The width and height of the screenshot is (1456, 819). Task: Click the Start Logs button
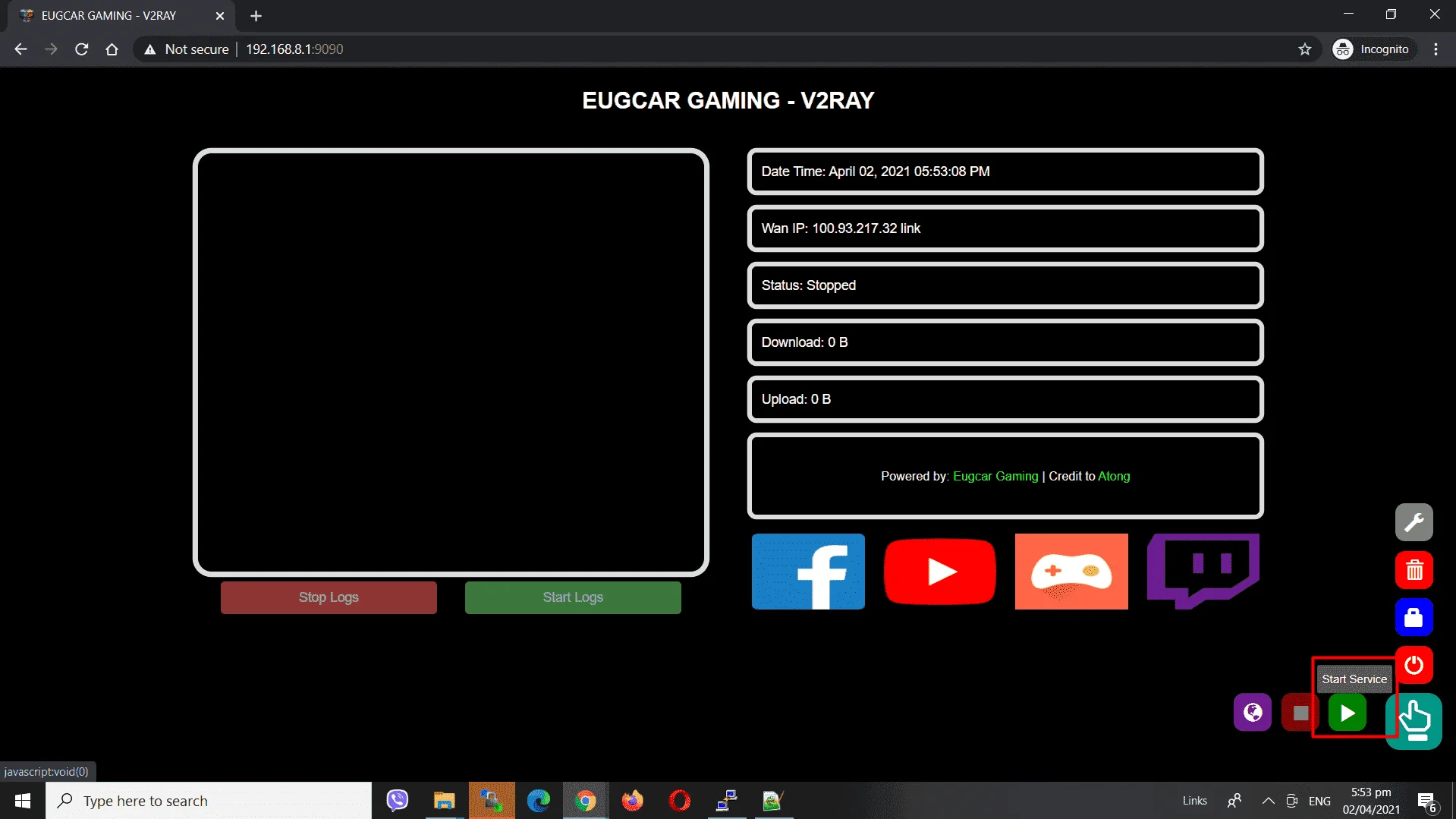point(573,597)
